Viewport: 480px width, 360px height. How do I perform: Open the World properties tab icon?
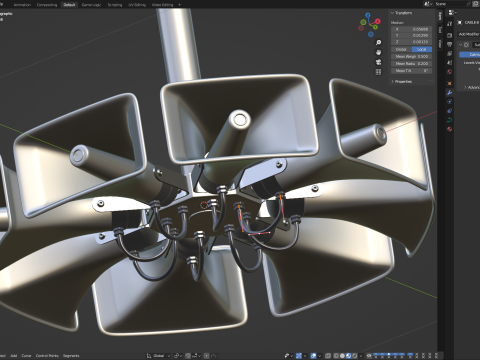click(449, 72)
